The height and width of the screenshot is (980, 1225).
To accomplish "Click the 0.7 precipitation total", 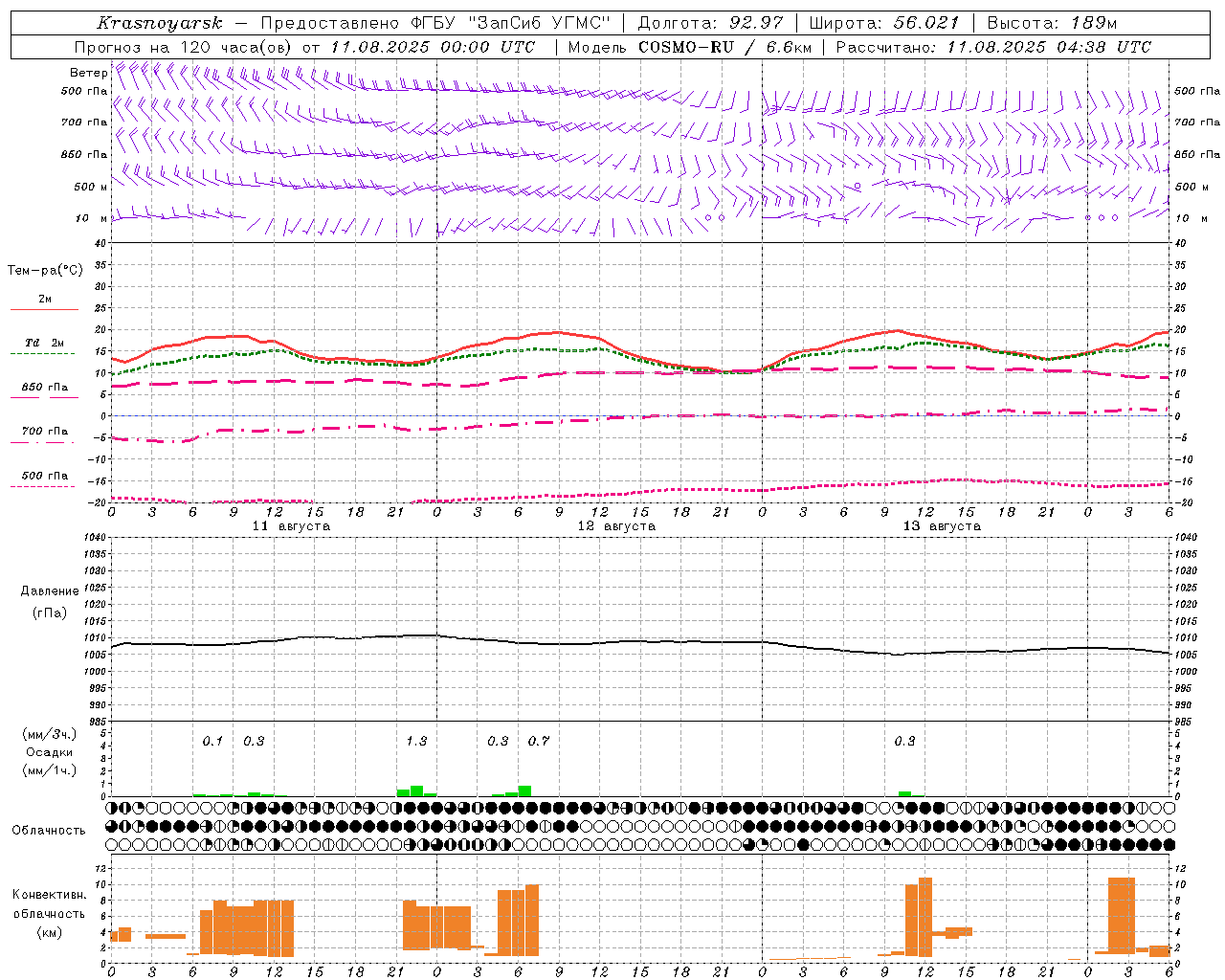I will [x=539, y=741].
